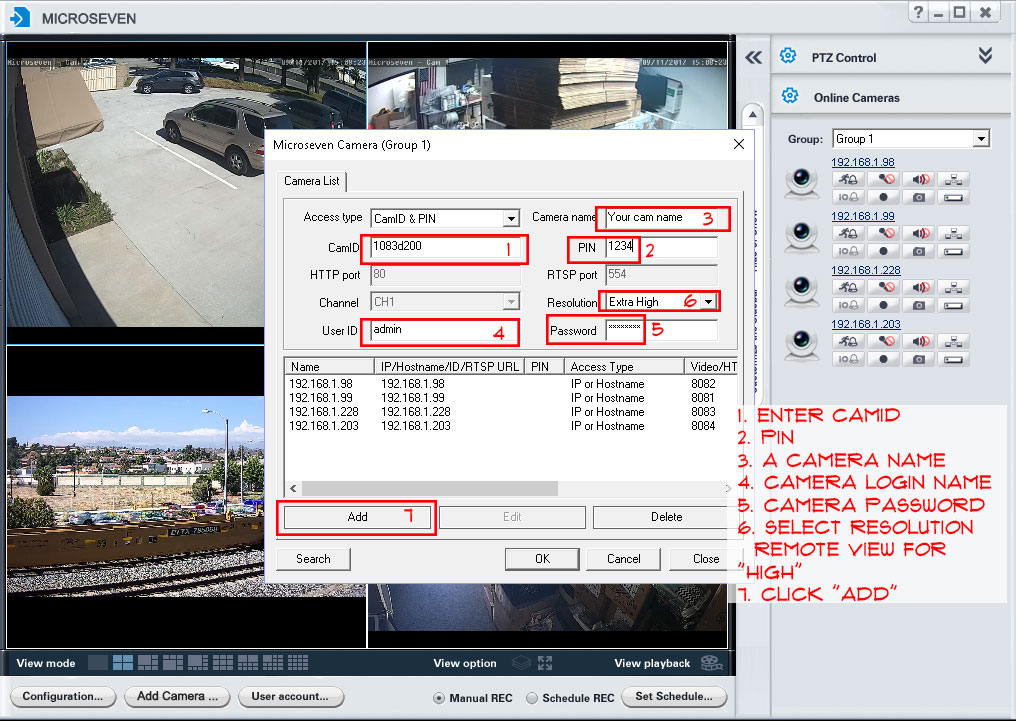
Task: Toggle microphone mute for camera 192.168.1.98
Action: pos(883,179)
